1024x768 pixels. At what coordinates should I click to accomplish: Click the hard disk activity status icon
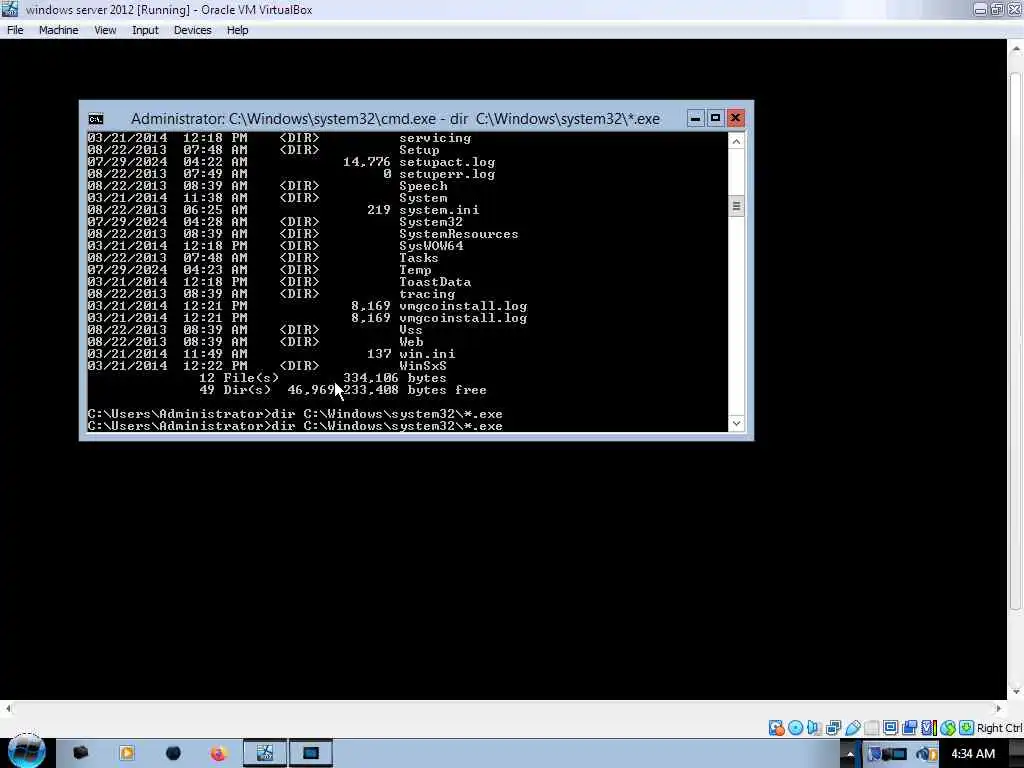776,728
